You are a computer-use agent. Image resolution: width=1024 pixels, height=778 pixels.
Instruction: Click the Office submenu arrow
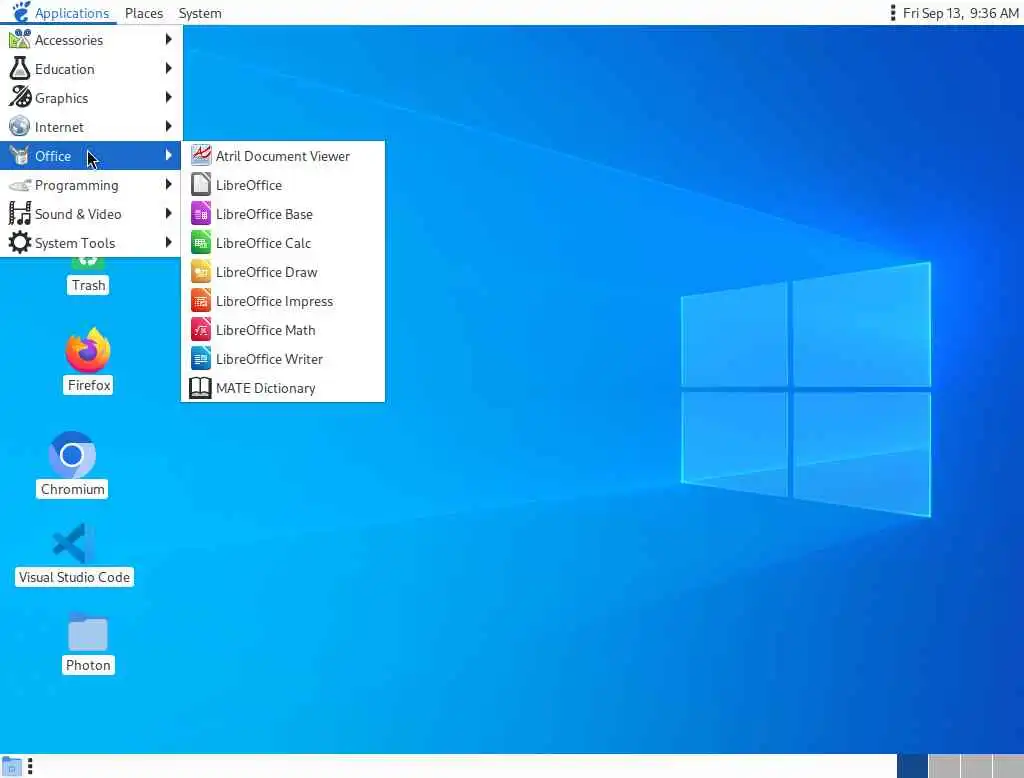(168, 155)
